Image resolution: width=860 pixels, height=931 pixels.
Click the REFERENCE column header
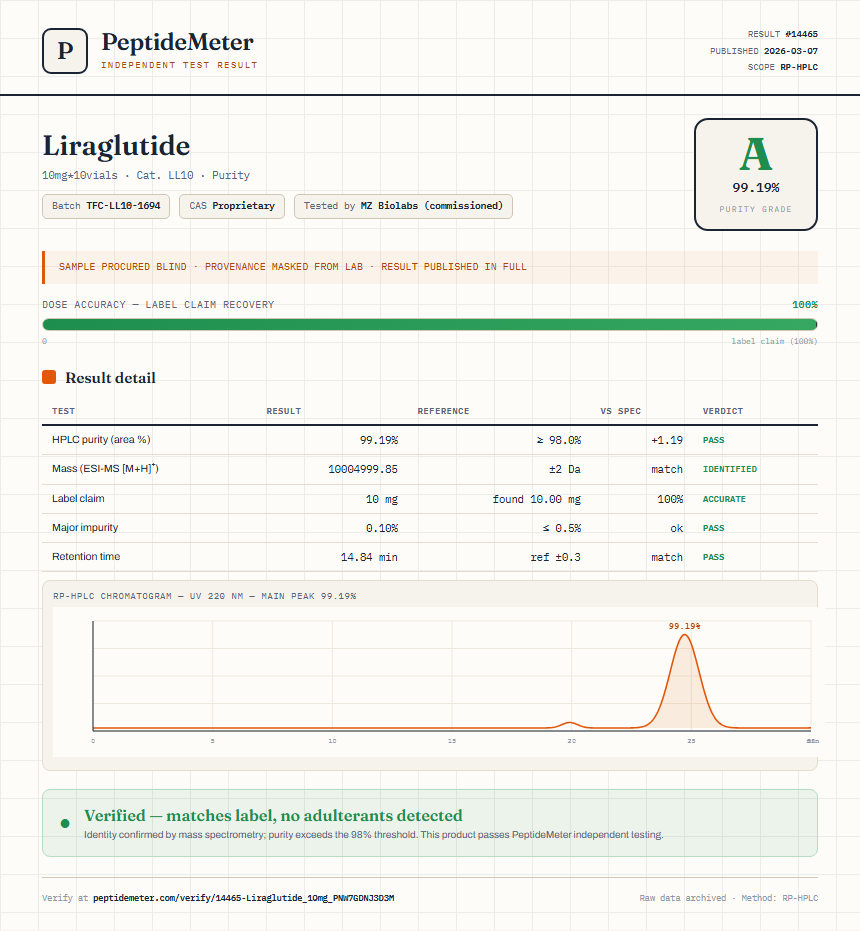coord(443,411)
